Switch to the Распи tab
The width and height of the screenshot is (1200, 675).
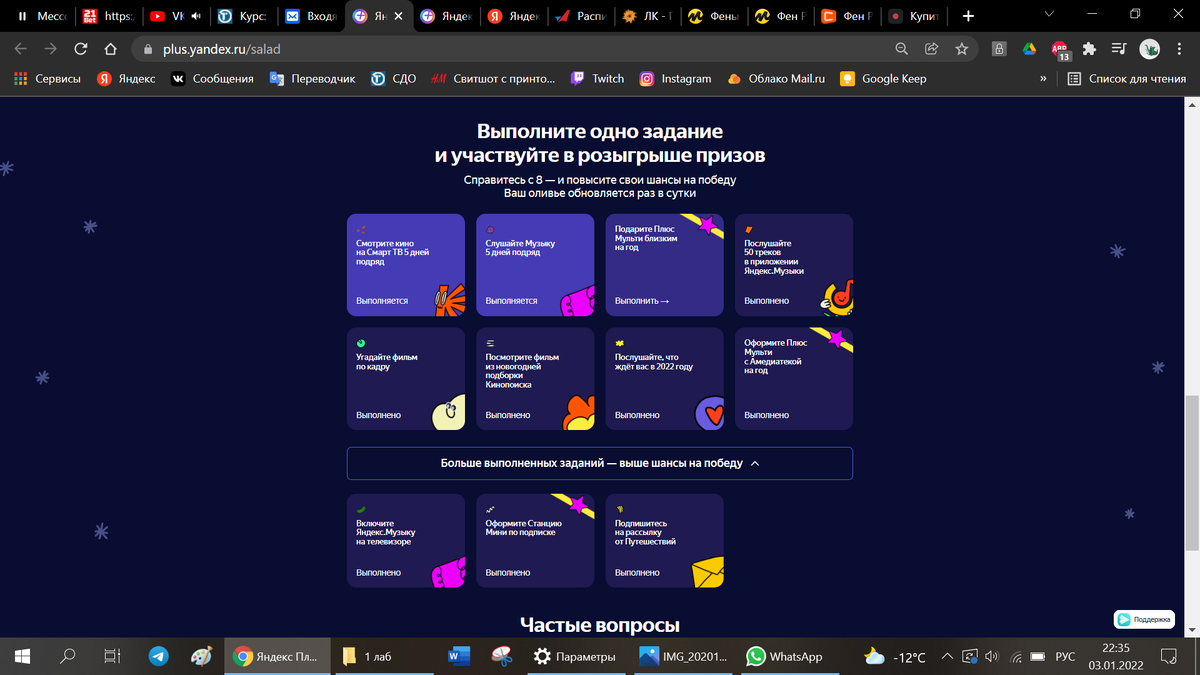click(580, 17)
